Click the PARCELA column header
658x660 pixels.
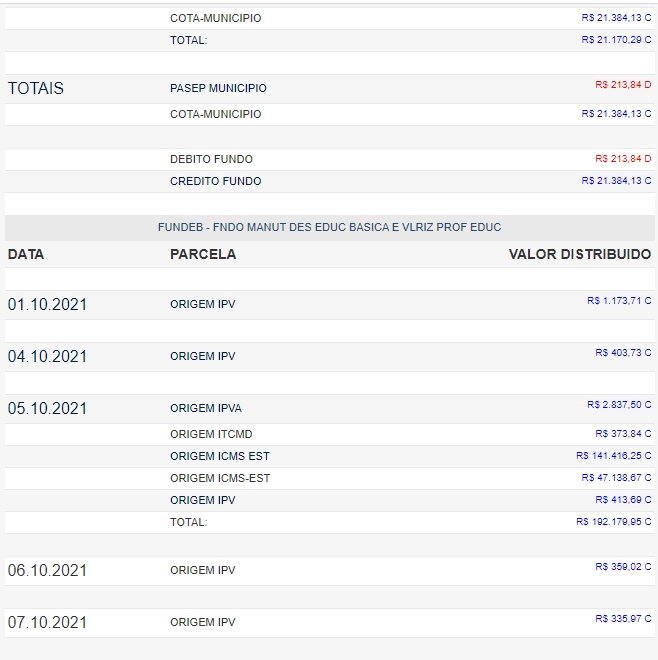tap(203, 254)
